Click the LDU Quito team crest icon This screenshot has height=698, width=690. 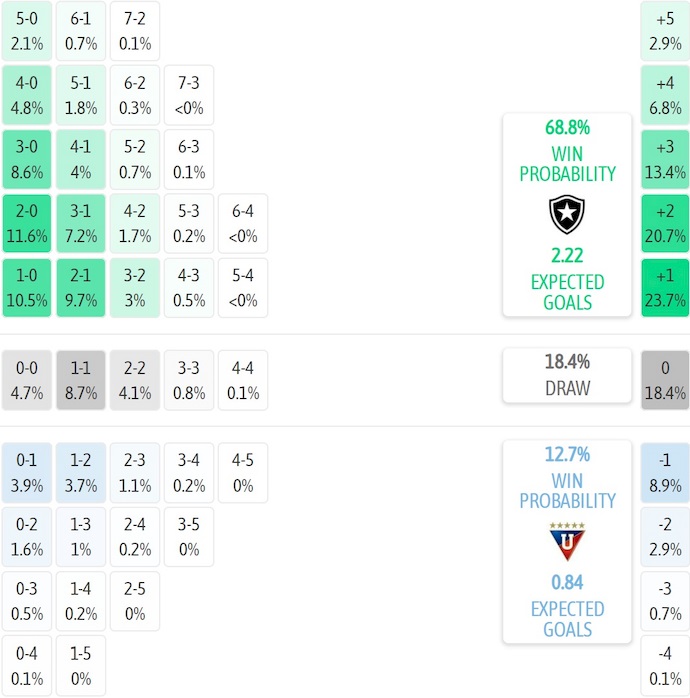pos(567,541)
